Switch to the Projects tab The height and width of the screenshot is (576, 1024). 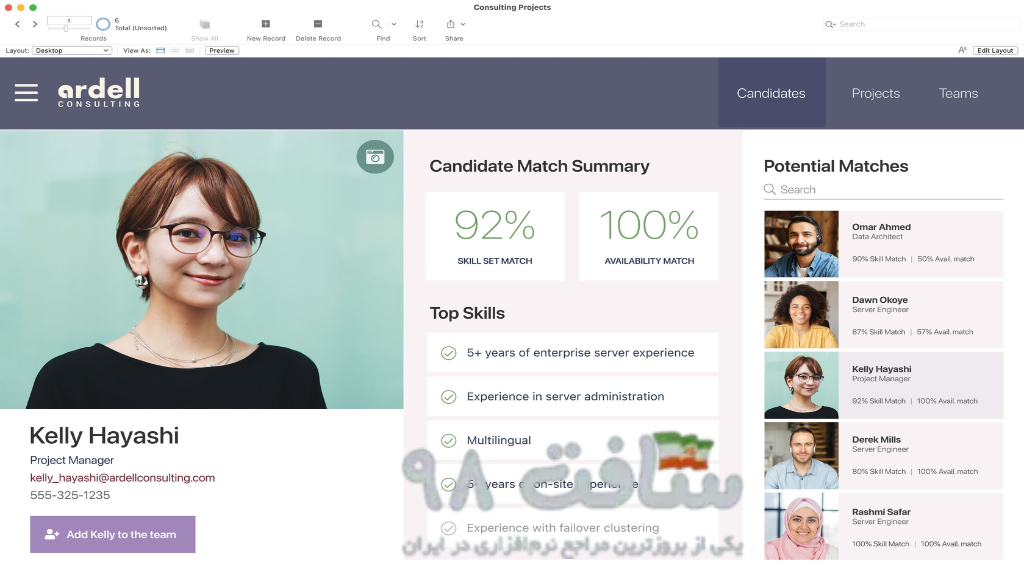pyautogui.click(x=876, y=93)
